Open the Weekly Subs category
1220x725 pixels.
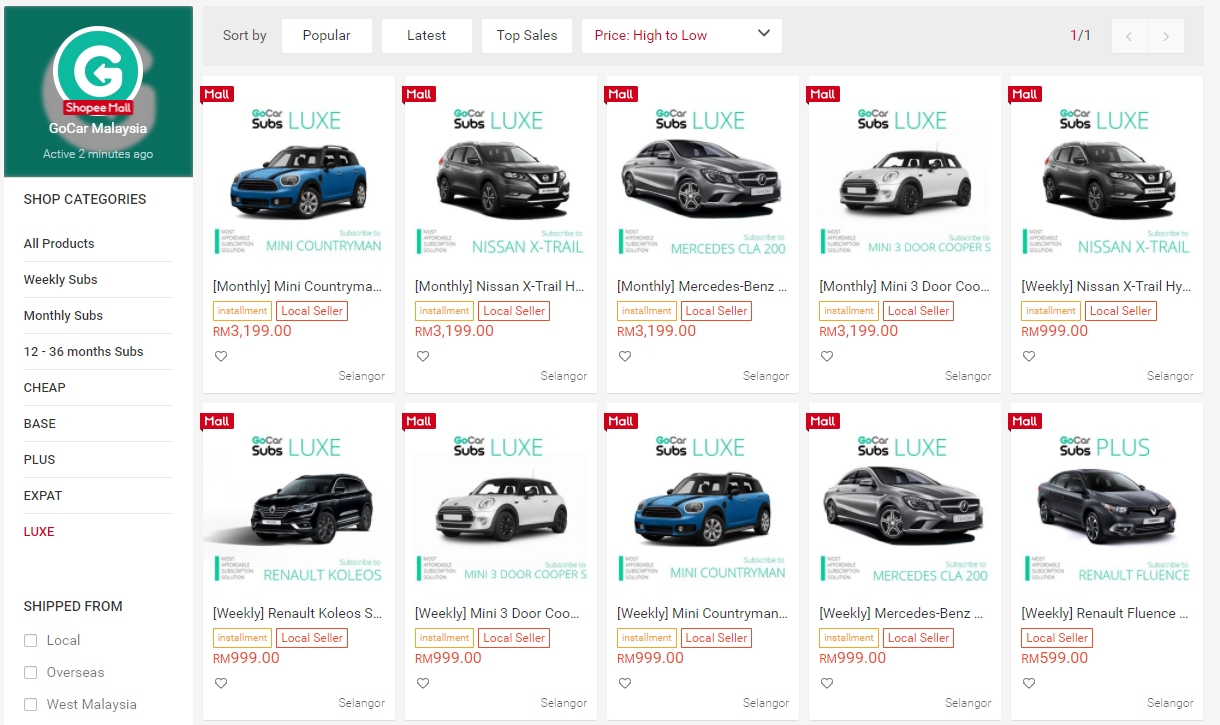tap(61, 280)
